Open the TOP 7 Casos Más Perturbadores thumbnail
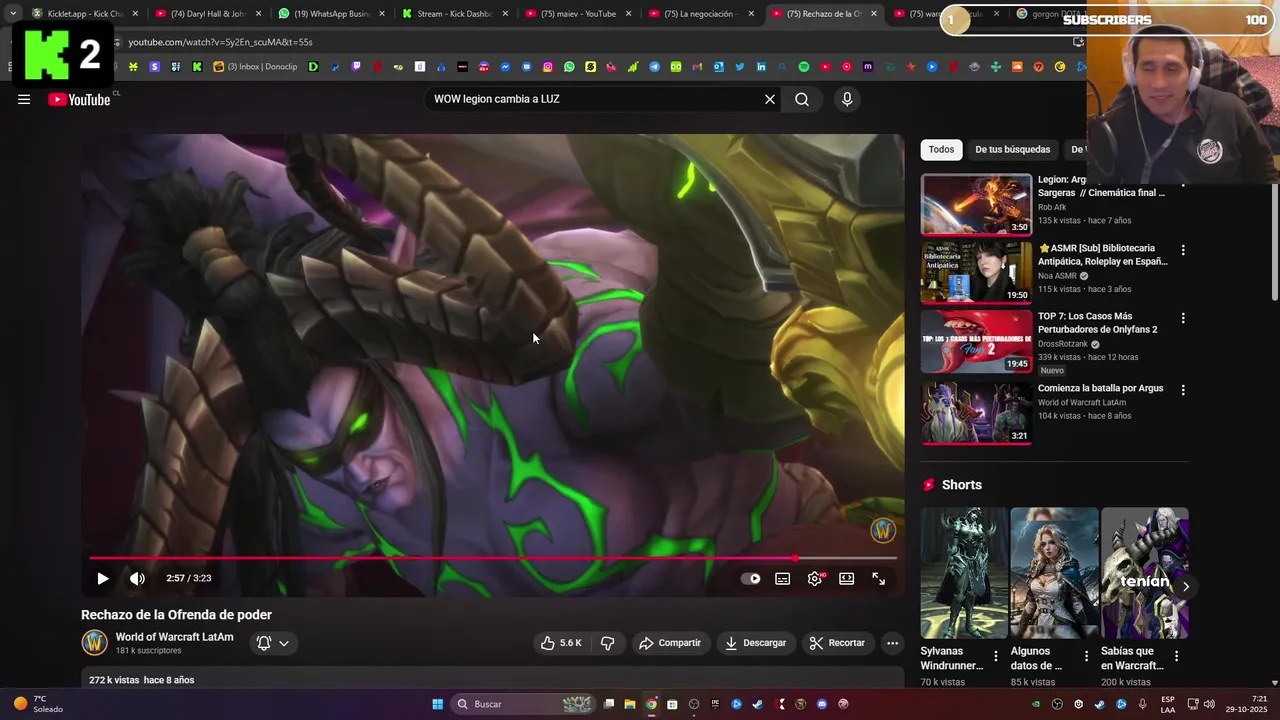 [976, 341]
